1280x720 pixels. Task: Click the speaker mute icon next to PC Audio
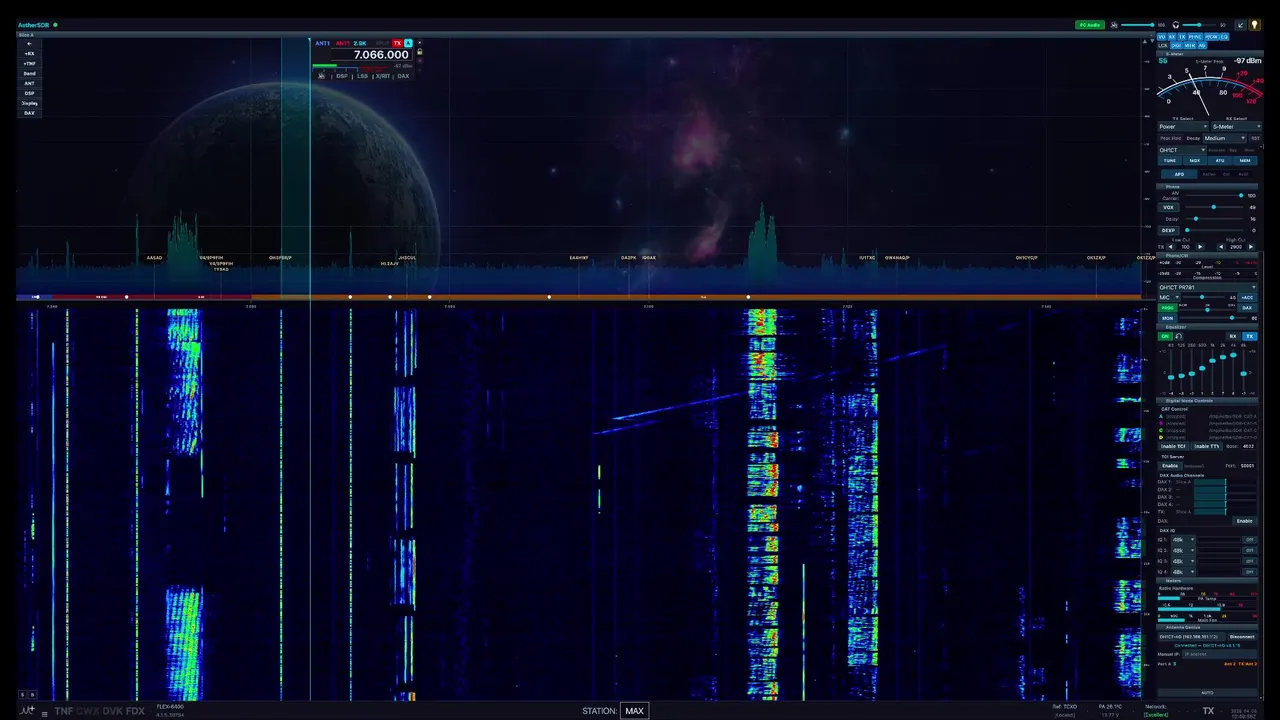1114,25
